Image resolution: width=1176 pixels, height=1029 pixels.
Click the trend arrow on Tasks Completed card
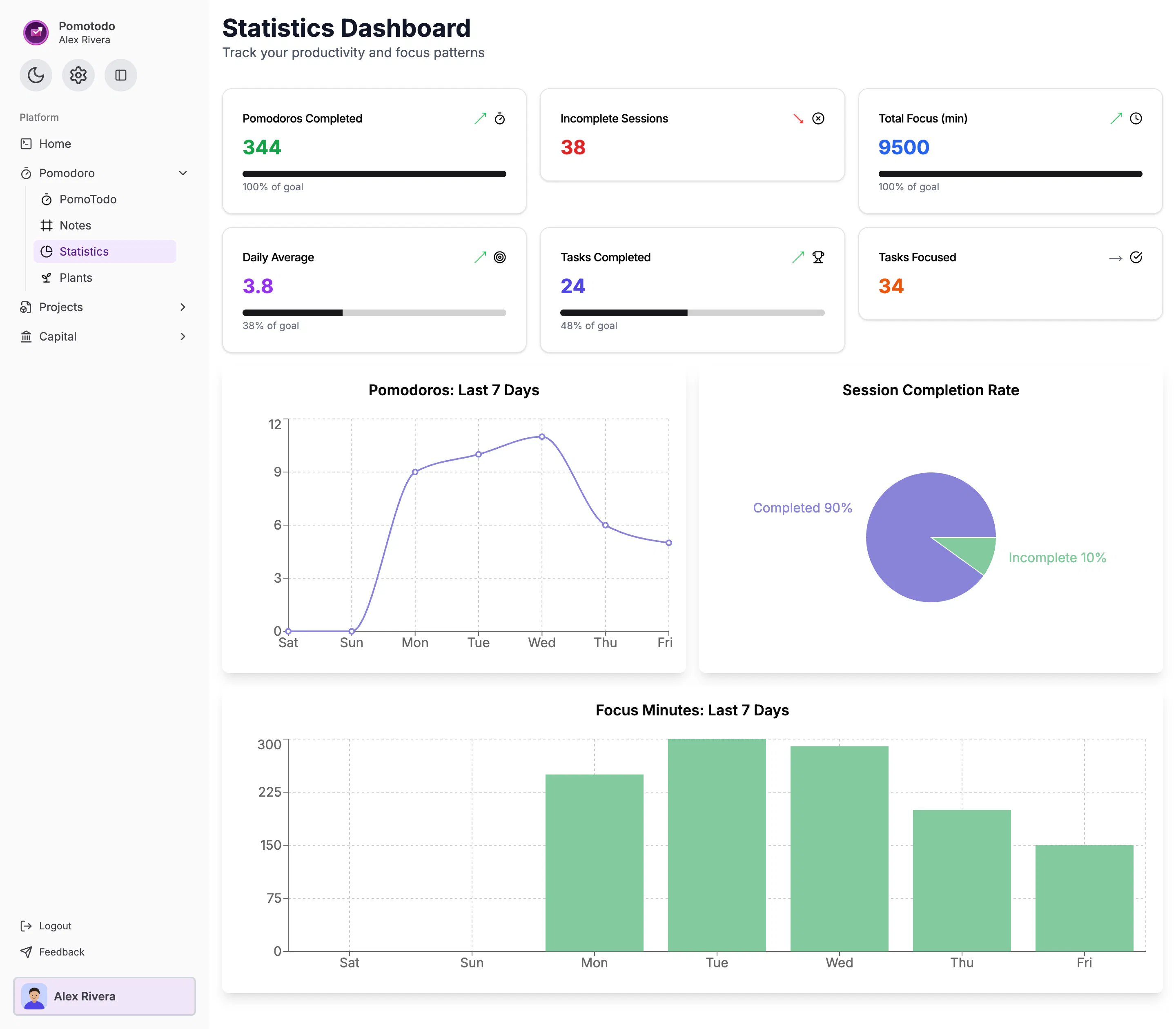[798, 258]
